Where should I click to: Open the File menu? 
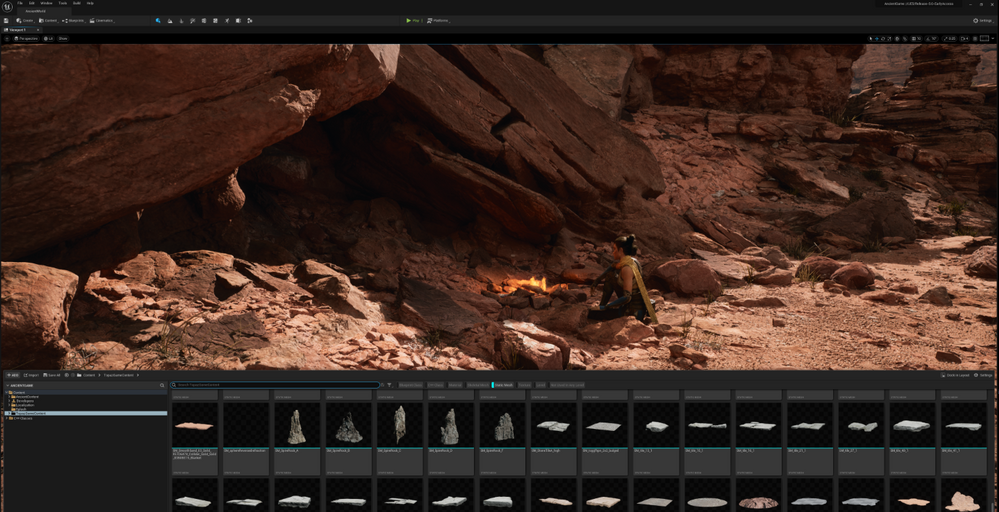(x=20, y=3)
